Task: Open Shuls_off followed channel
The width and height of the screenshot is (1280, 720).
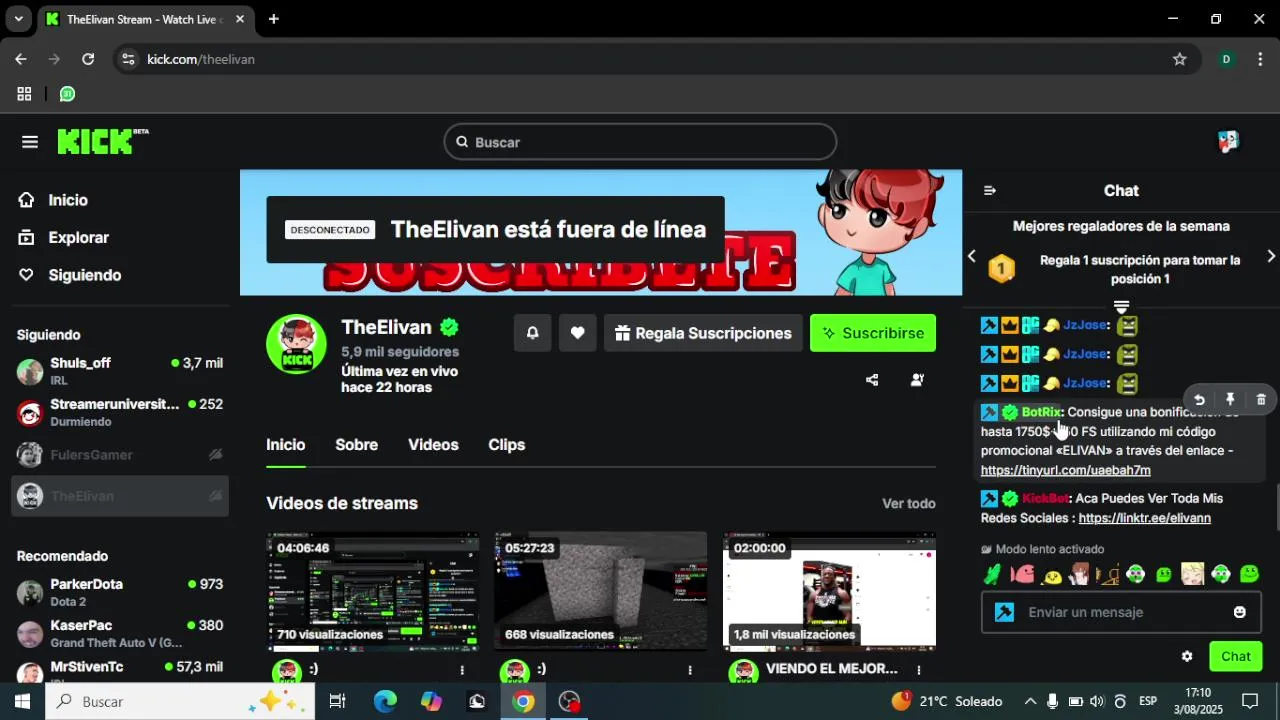Action: [120, 371]
